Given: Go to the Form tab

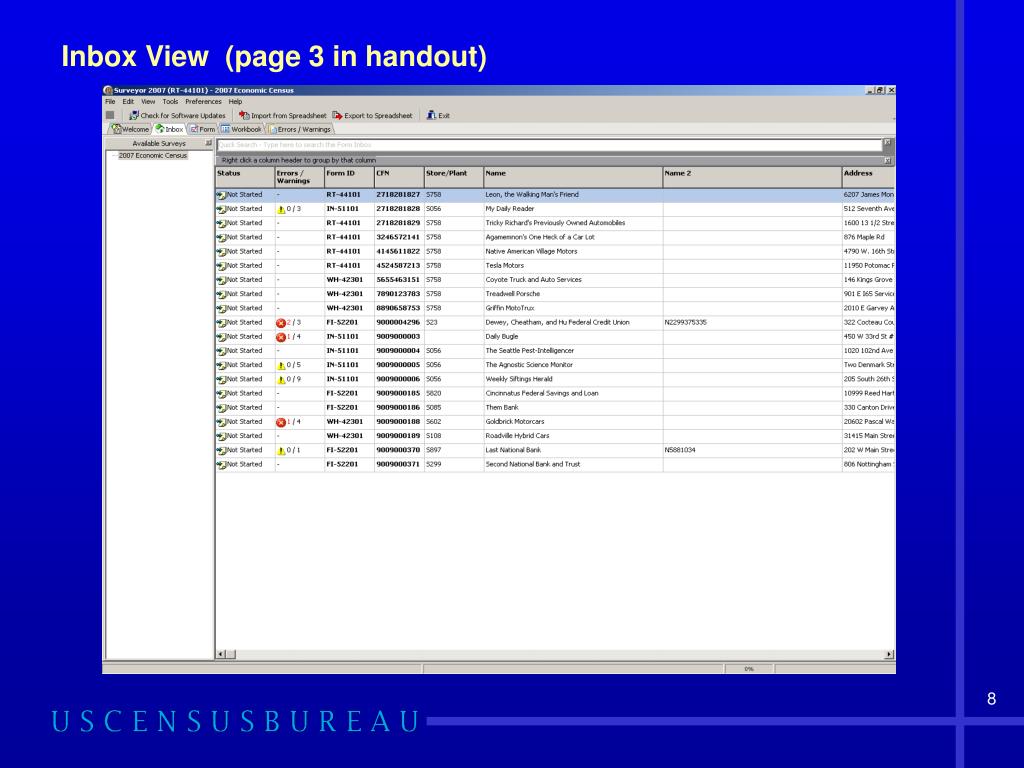Looking at the screenshot, I should coord(202,129).
